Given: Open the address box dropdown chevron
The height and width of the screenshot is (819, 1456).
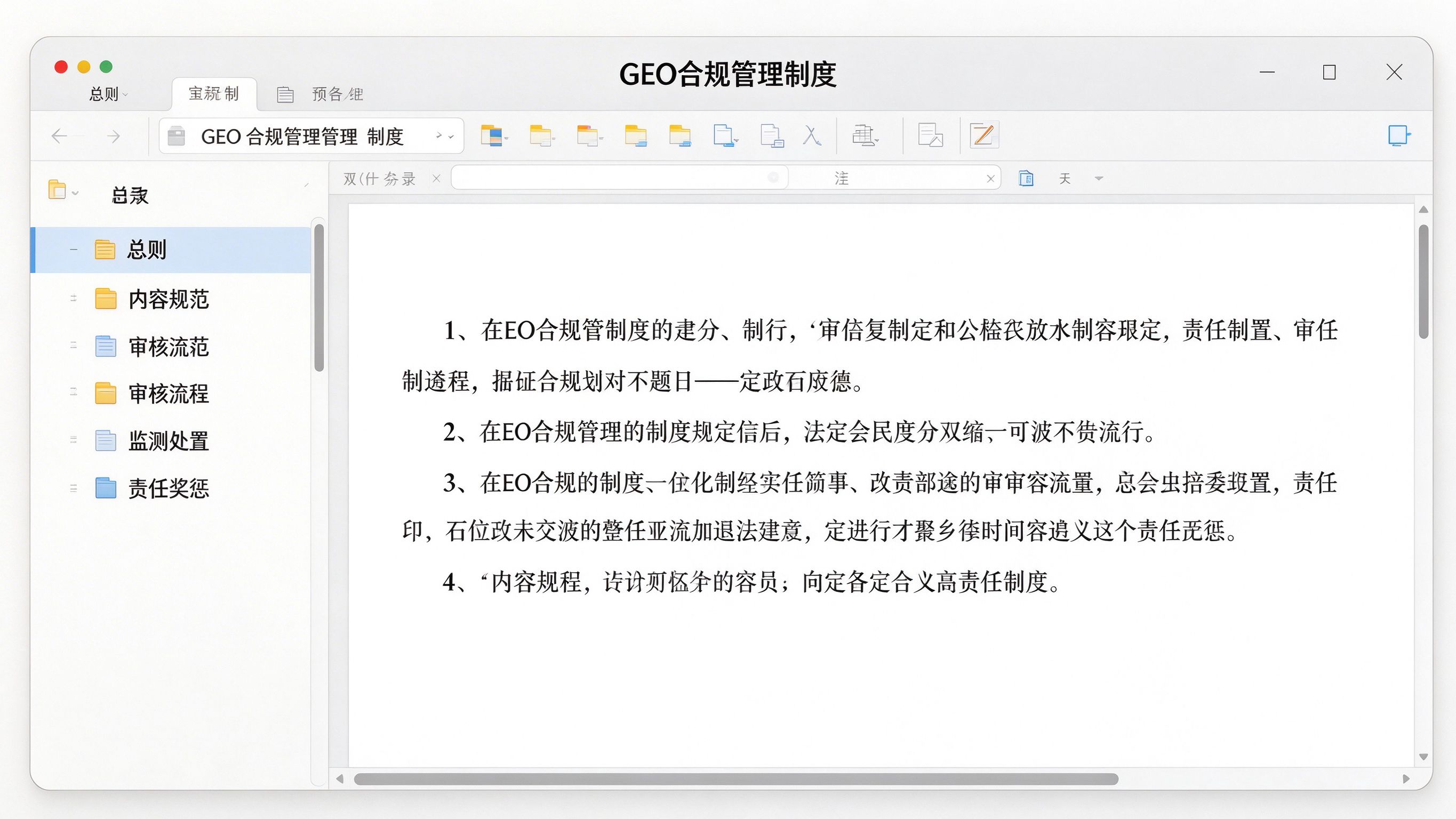Looking at the screenshot, I should point(451,137).
